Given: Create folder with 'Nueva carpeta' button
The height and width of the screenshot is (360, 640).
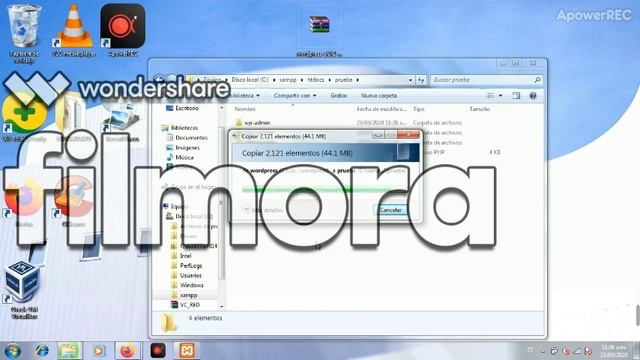Looking at the screenshot, I should coord(379,96).
